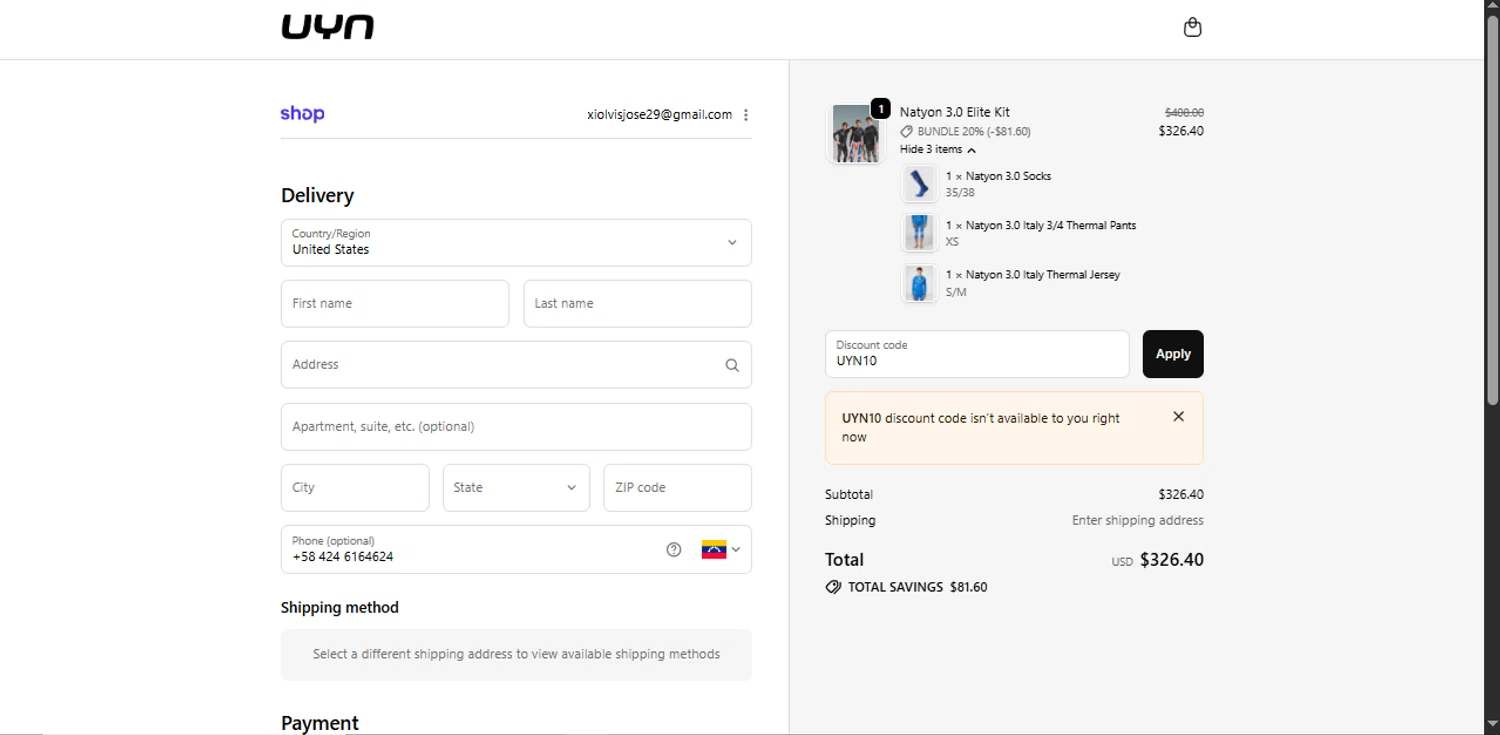Click the address search magnifier icon
This screenshot has height=735, width=1500.
point(732,365)
